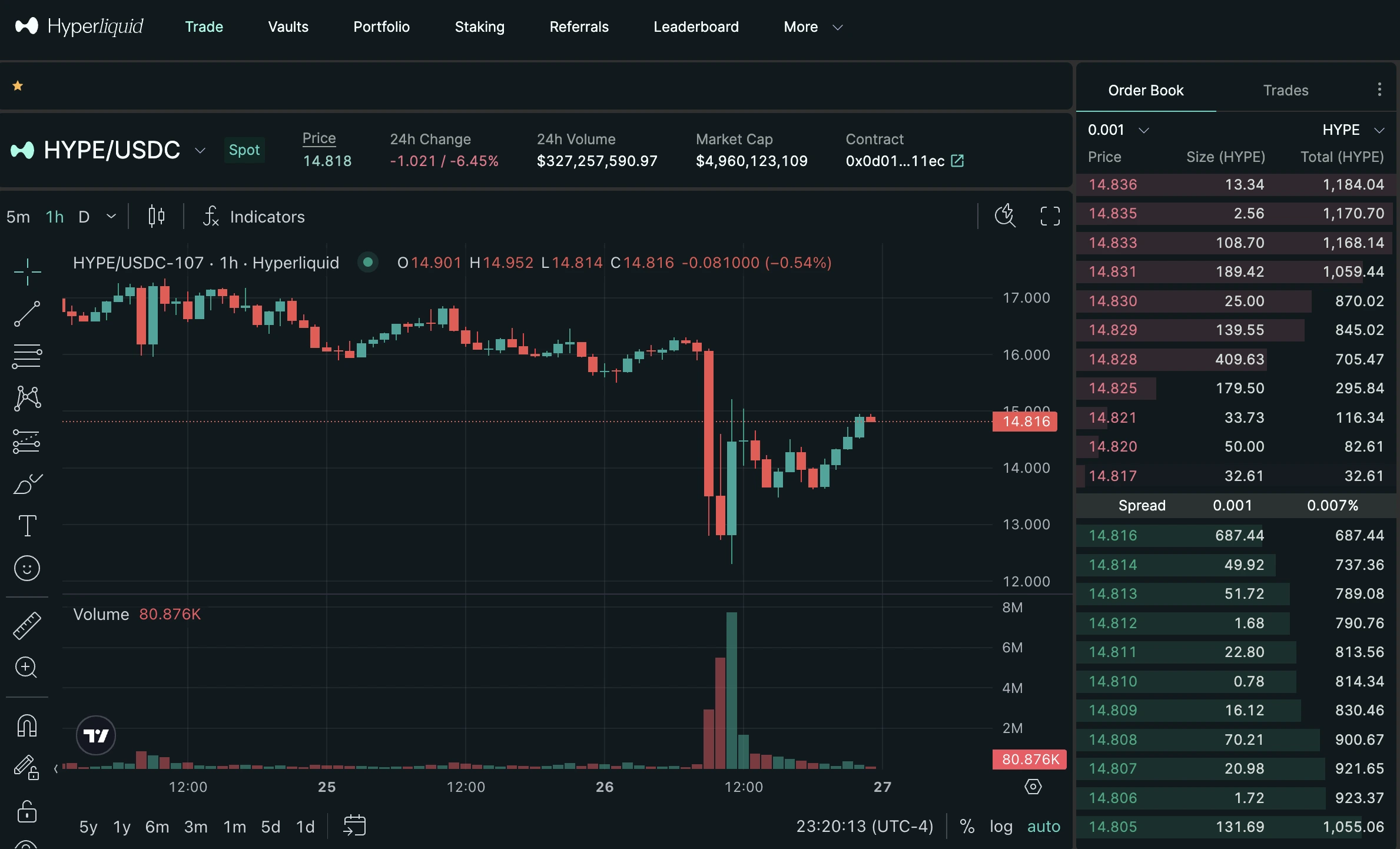The height and width of the screenshot is (849, 1400).
Task: Toggle auto scale mode
Action: (x=1044, y=826)
